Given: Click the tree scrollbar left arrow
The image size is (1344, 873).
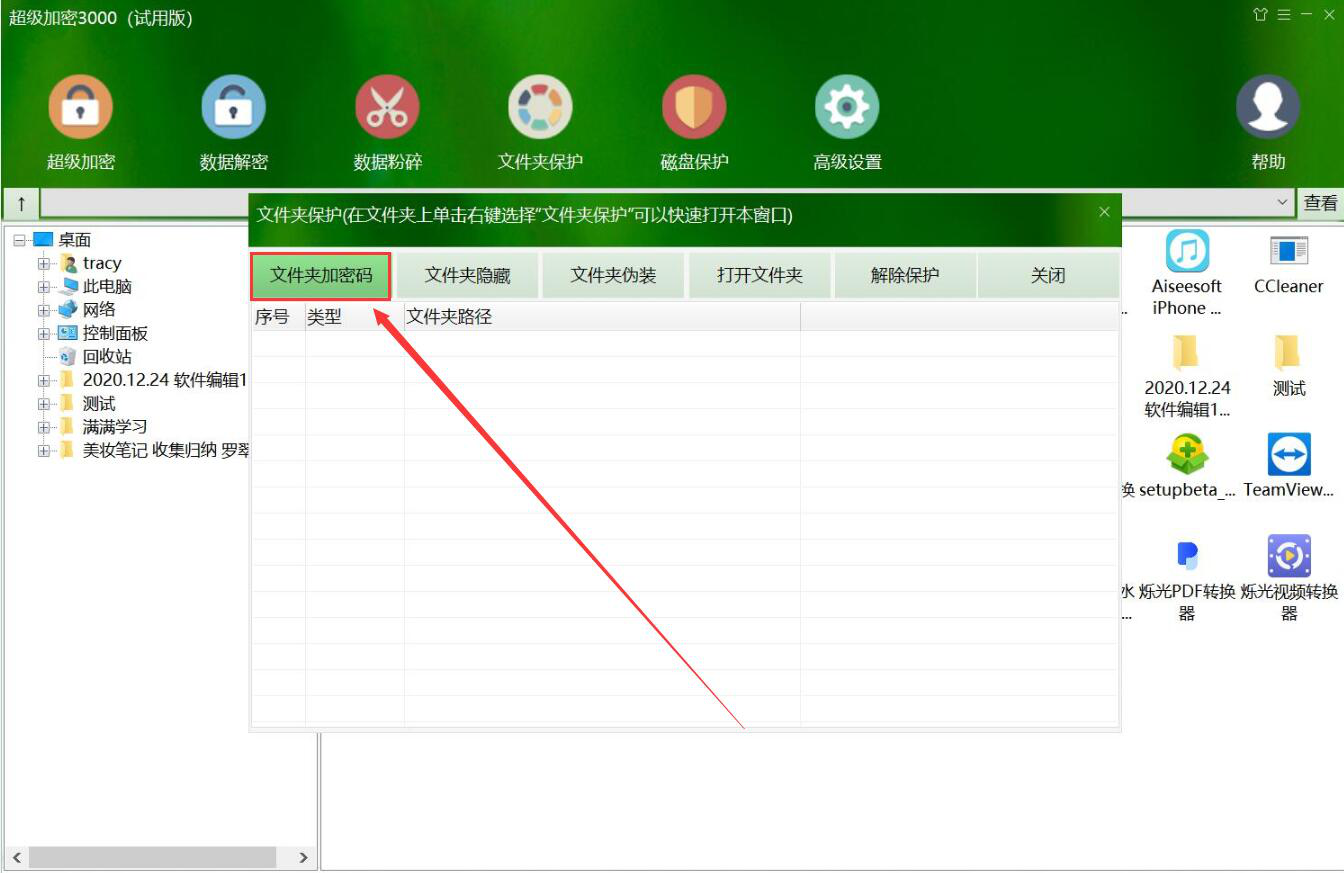Looking at the screenshot, I should pos(16,858).
